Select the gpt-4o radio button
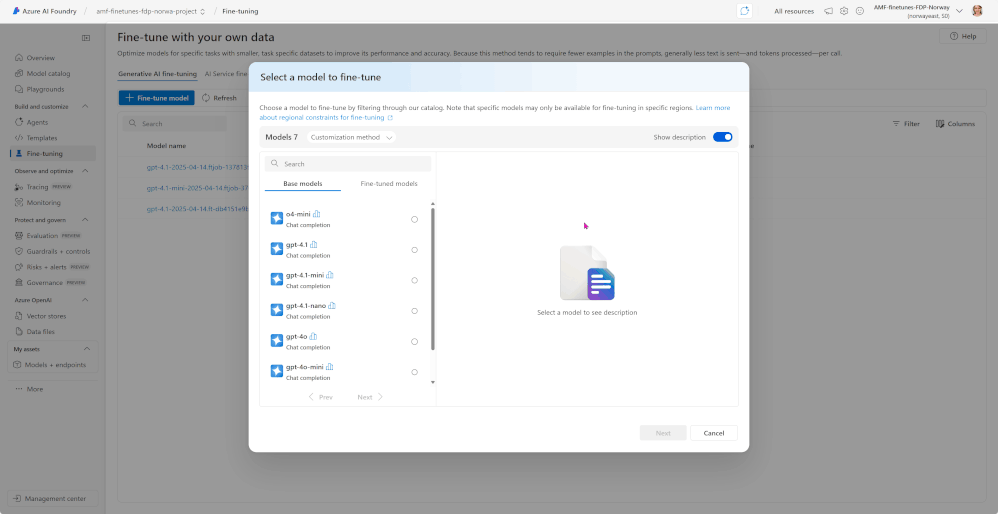 point(414,342)
